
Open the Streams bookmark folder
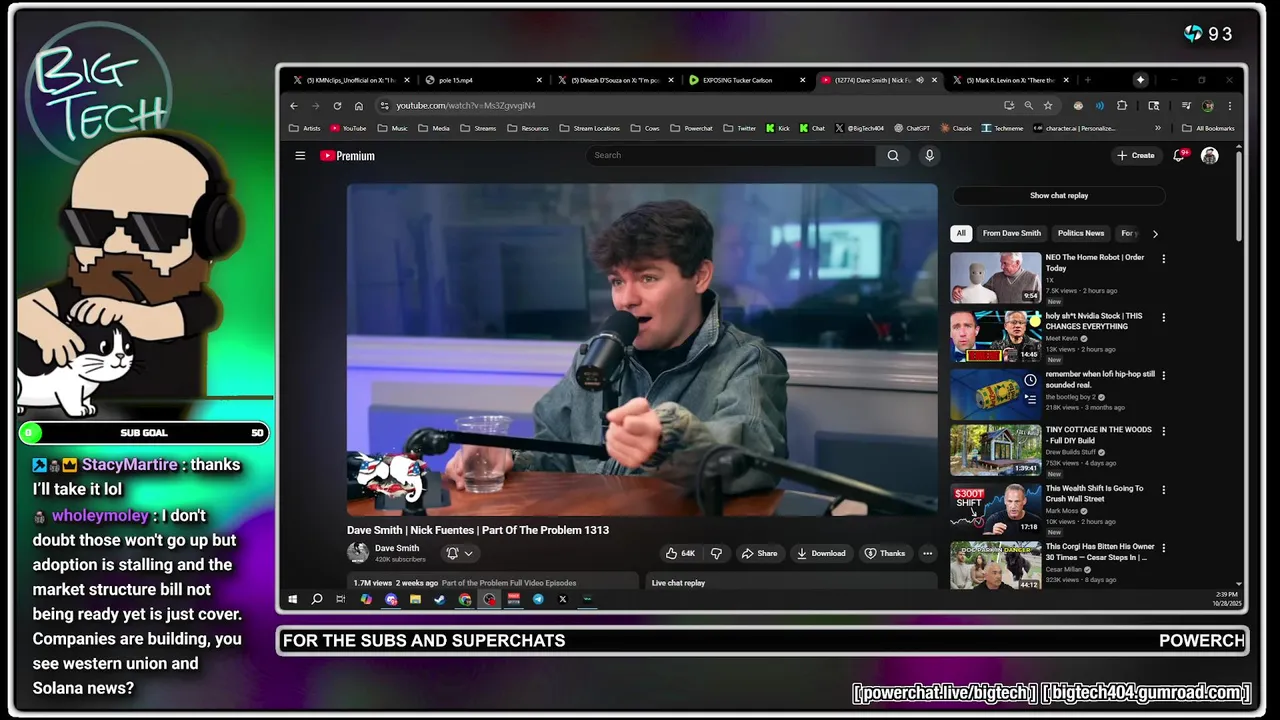pyautogui.click(x=478, y=128)
